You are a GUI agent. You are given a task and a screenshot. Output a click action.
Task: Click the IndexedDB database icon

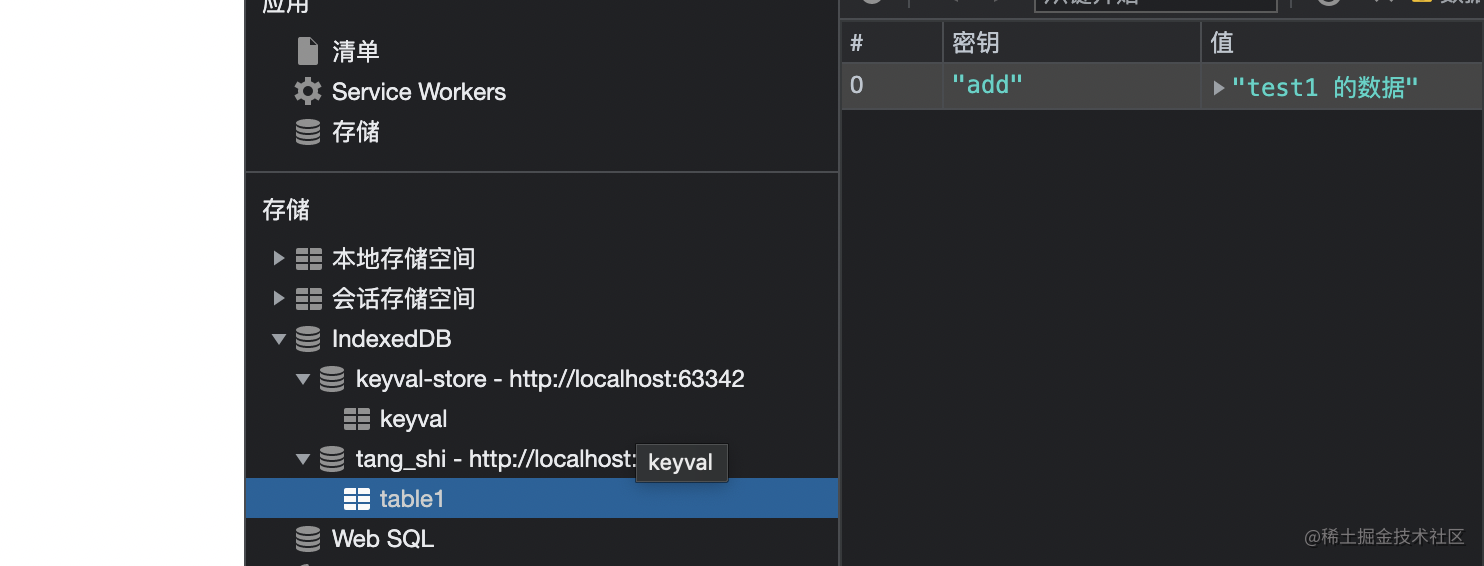point(308,339)
